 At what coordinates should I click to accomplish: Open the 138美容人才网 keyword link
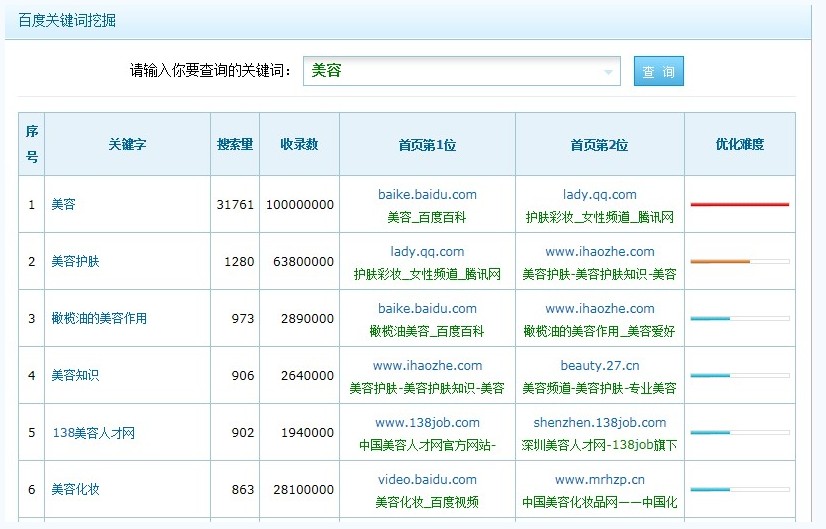pos(93,433)
